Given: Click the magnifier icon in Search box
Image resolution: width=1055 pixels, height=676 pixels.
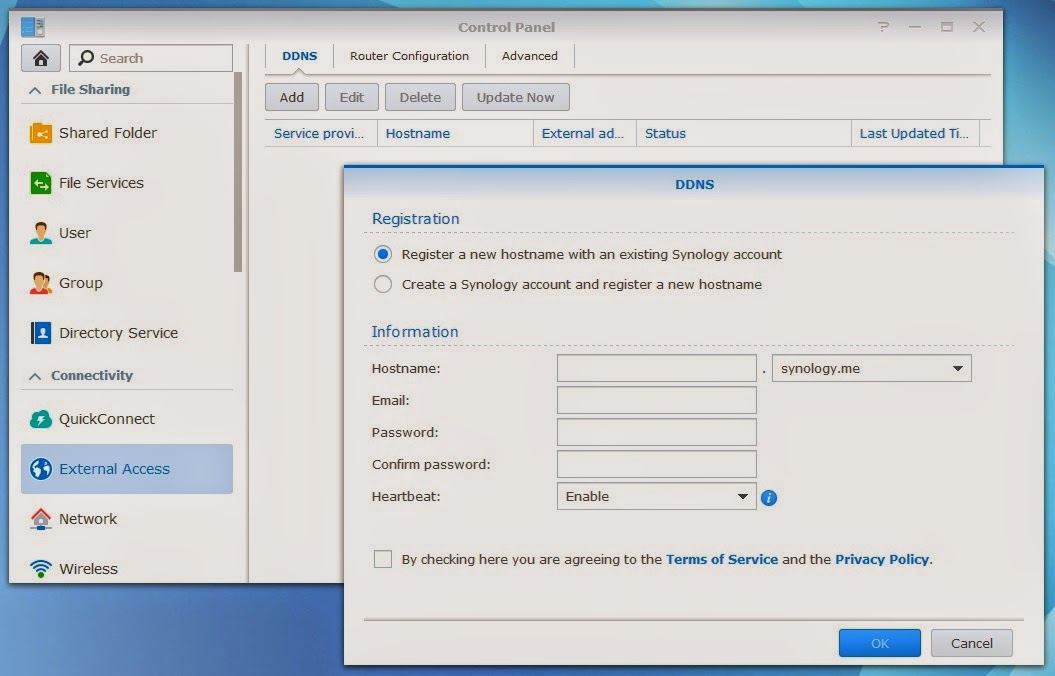Looking at the screenshot, I should coord(85,58).
